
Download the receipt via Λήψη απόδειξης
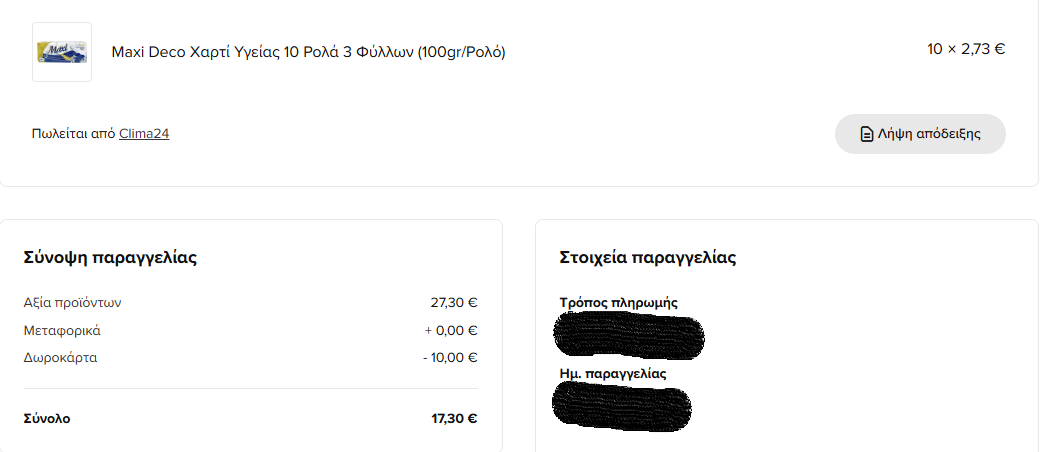point(920,134)
